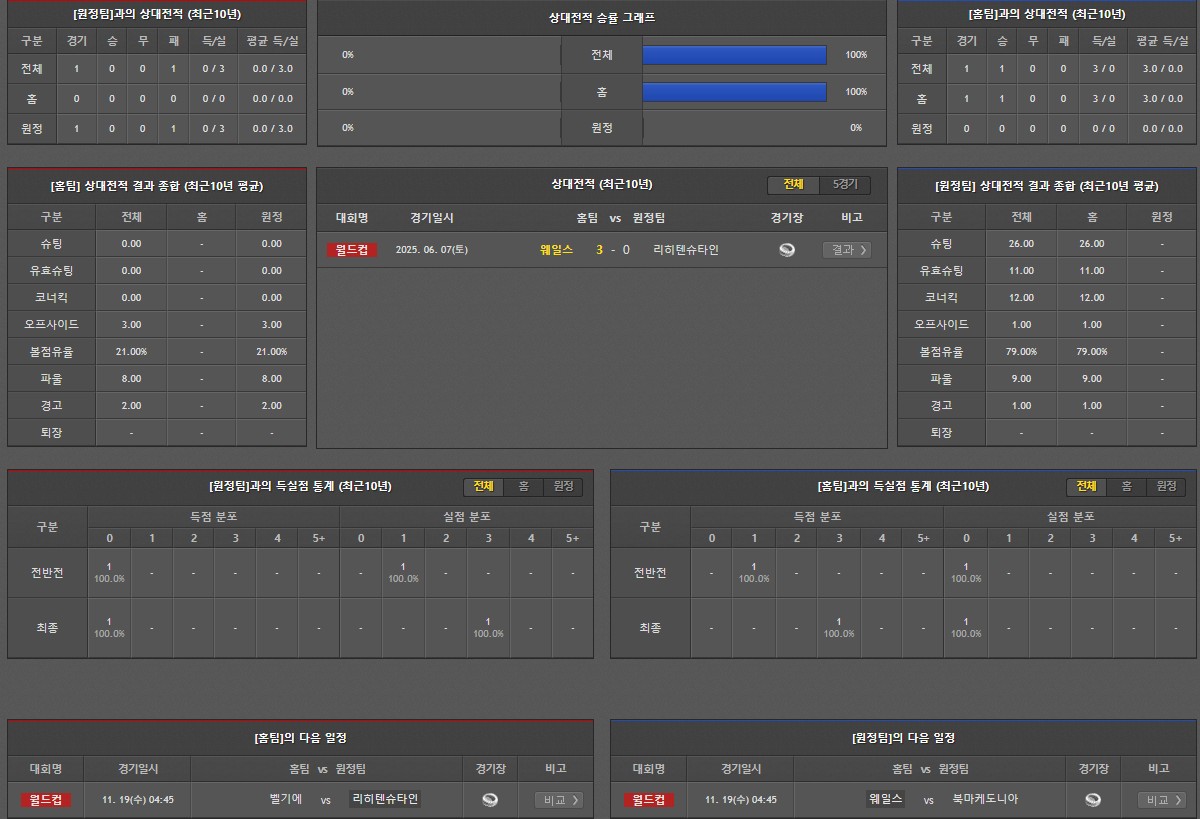Click 월드컵 badge in Belgium vs Liechtenstein row

pos(46,800)
